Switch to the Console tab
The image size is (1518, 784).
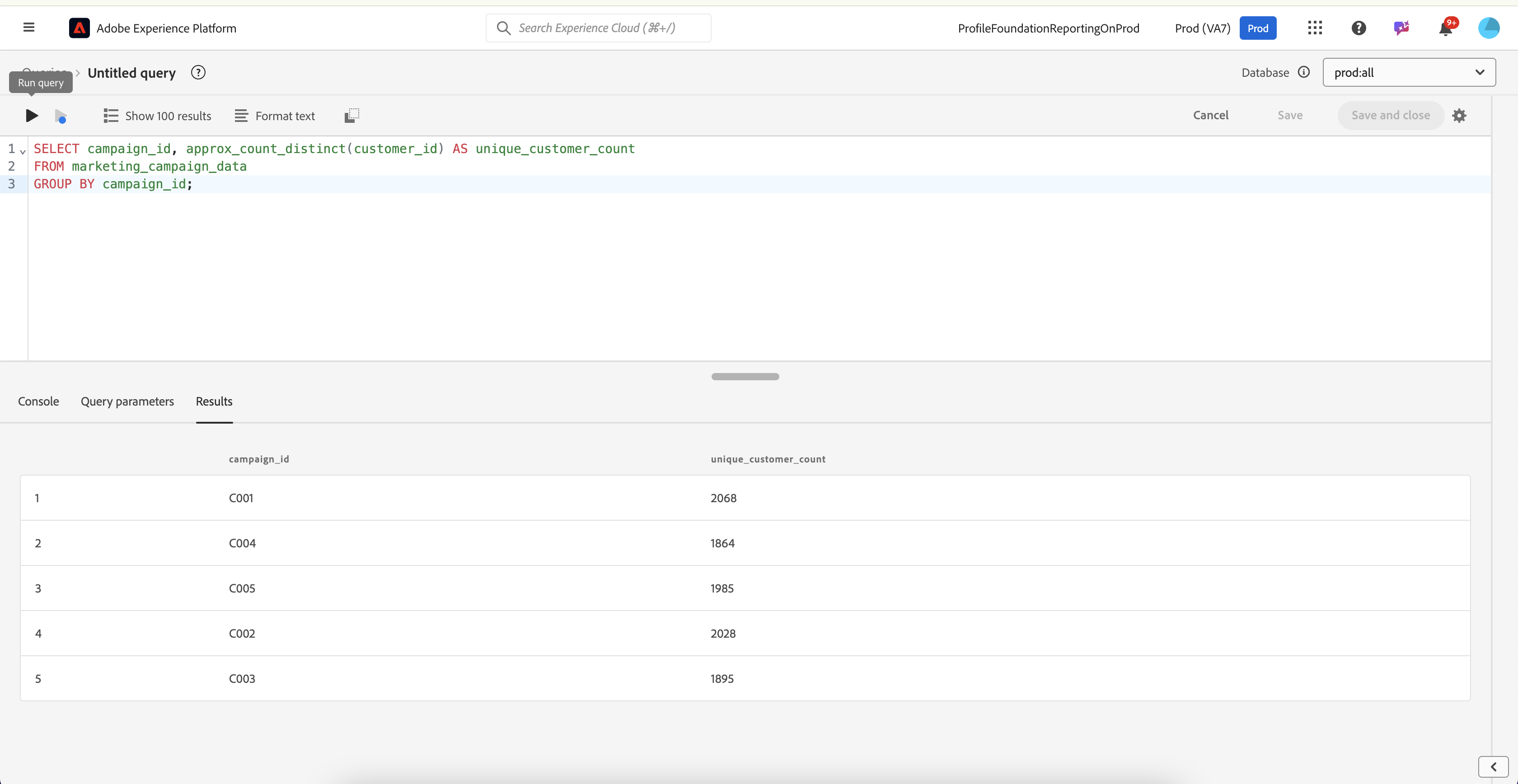[x=38, y=401]
